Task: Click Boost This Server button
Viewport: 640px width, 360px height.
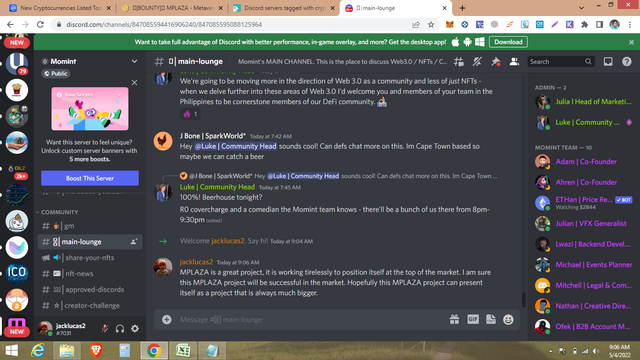Action: [90, 178]
